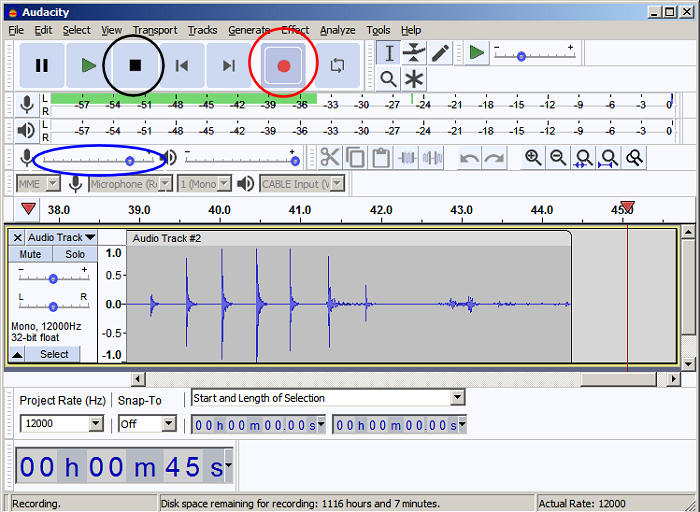The width and height of the screenshot is (700, 512).
Task: Click the Trim audio icon
Action: click(407, 158)
